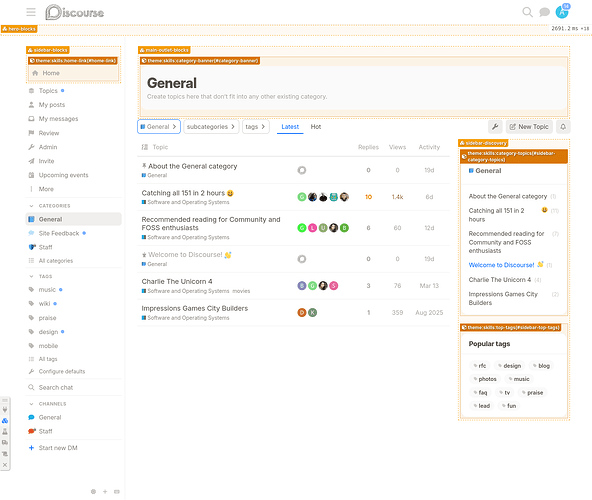Open the search magnifier icon
Image resolution: width=592 pixels, height=500 pixels.
527,12
